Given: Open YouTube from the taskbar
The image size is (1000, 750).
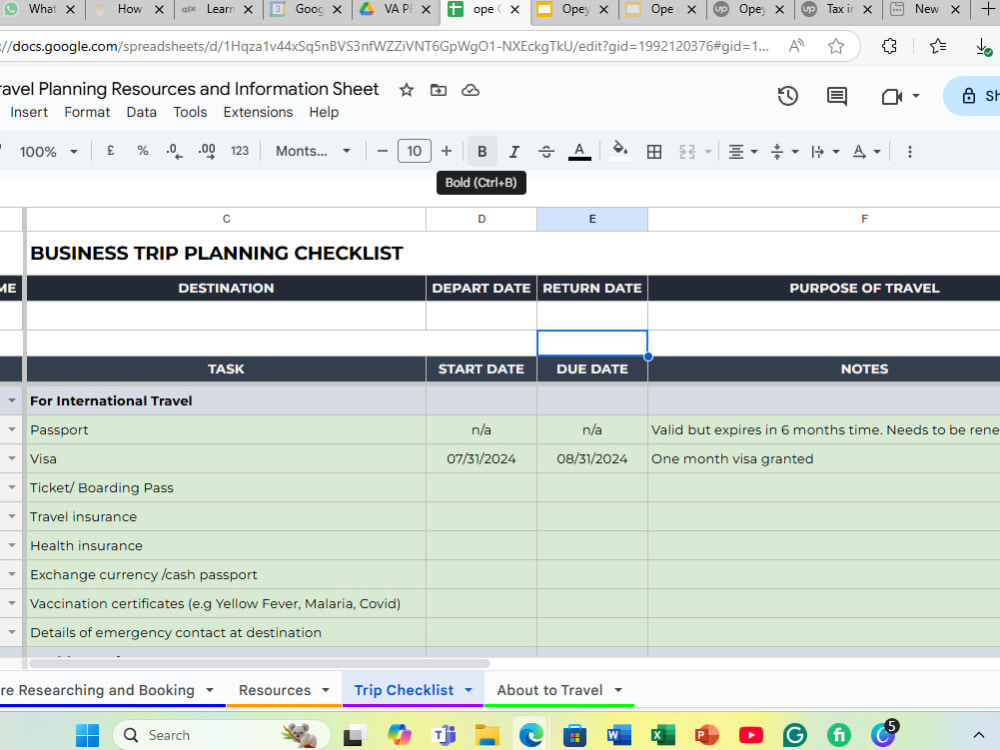Looking at the screenshot, I should pyautogui.click(x=751, y=735).
